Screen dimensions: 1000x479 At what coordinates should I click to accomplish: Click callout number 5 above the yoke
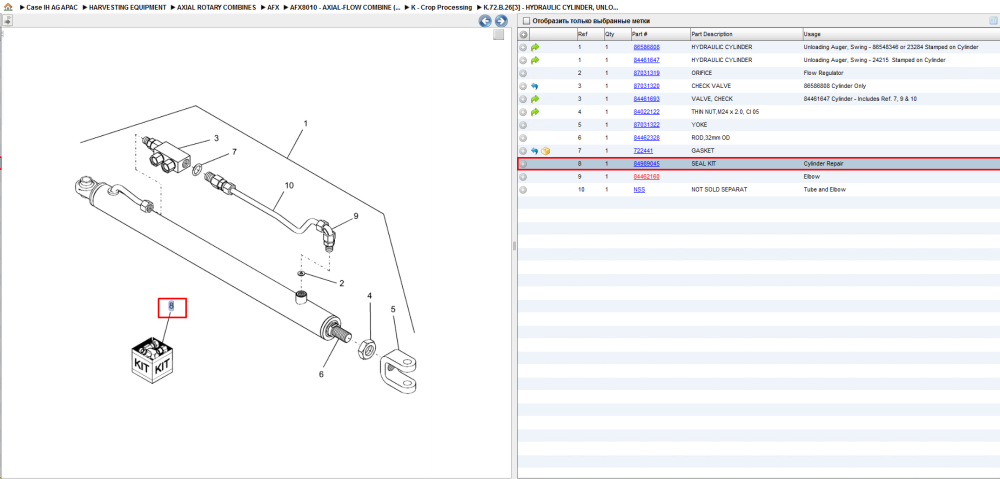click(x=393, y=309)
